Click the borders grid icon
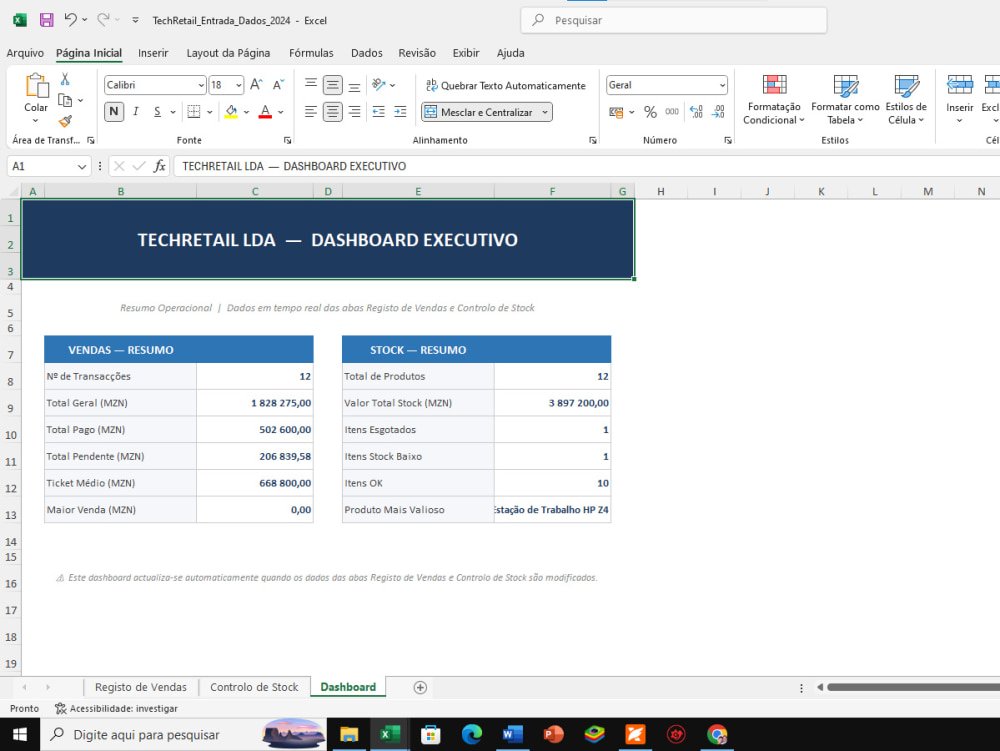The width and height of the screenshot is (1000, 751). [194, 112]
